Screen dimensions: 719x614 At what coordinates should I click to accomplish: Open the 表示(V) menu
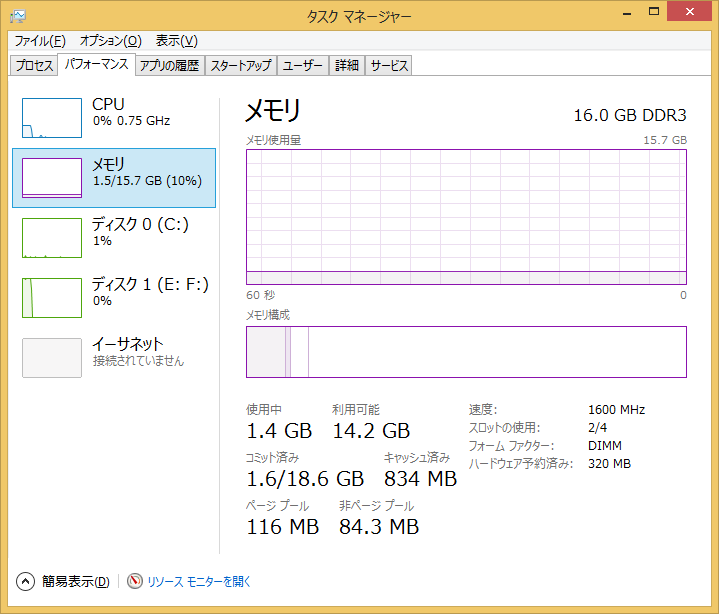point(177,41)
